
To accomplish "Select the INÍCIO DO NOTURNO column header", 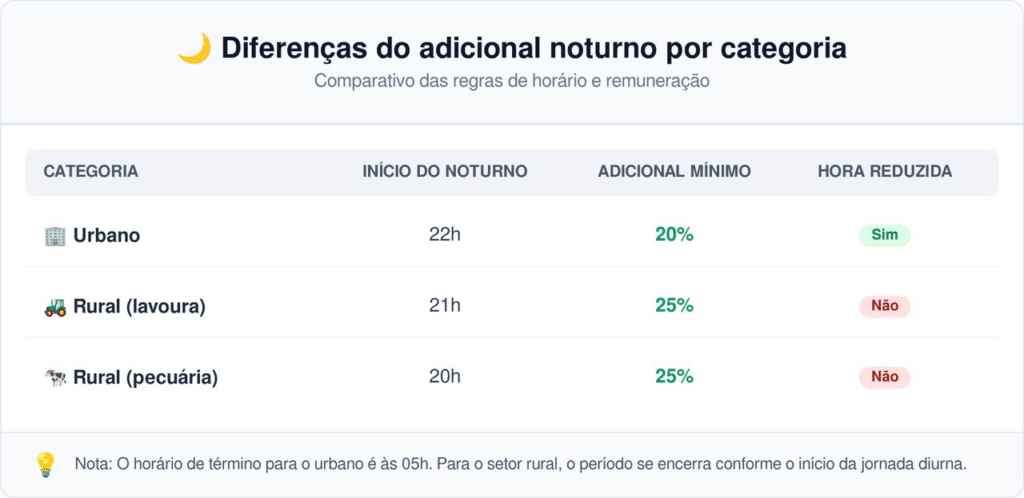I will [x=445, y=172].
